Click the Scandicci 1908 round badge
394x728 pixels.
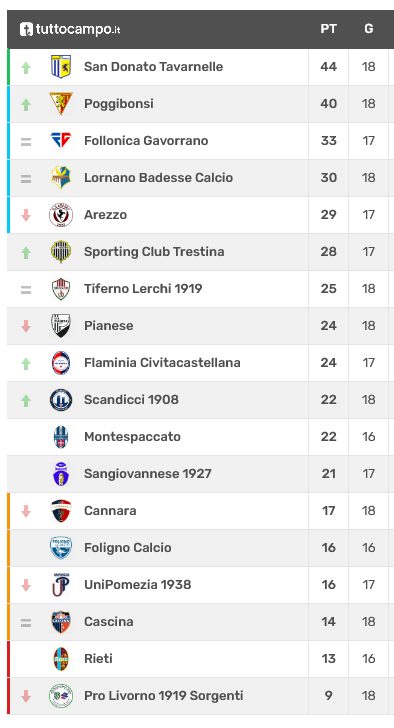point(61,400)
